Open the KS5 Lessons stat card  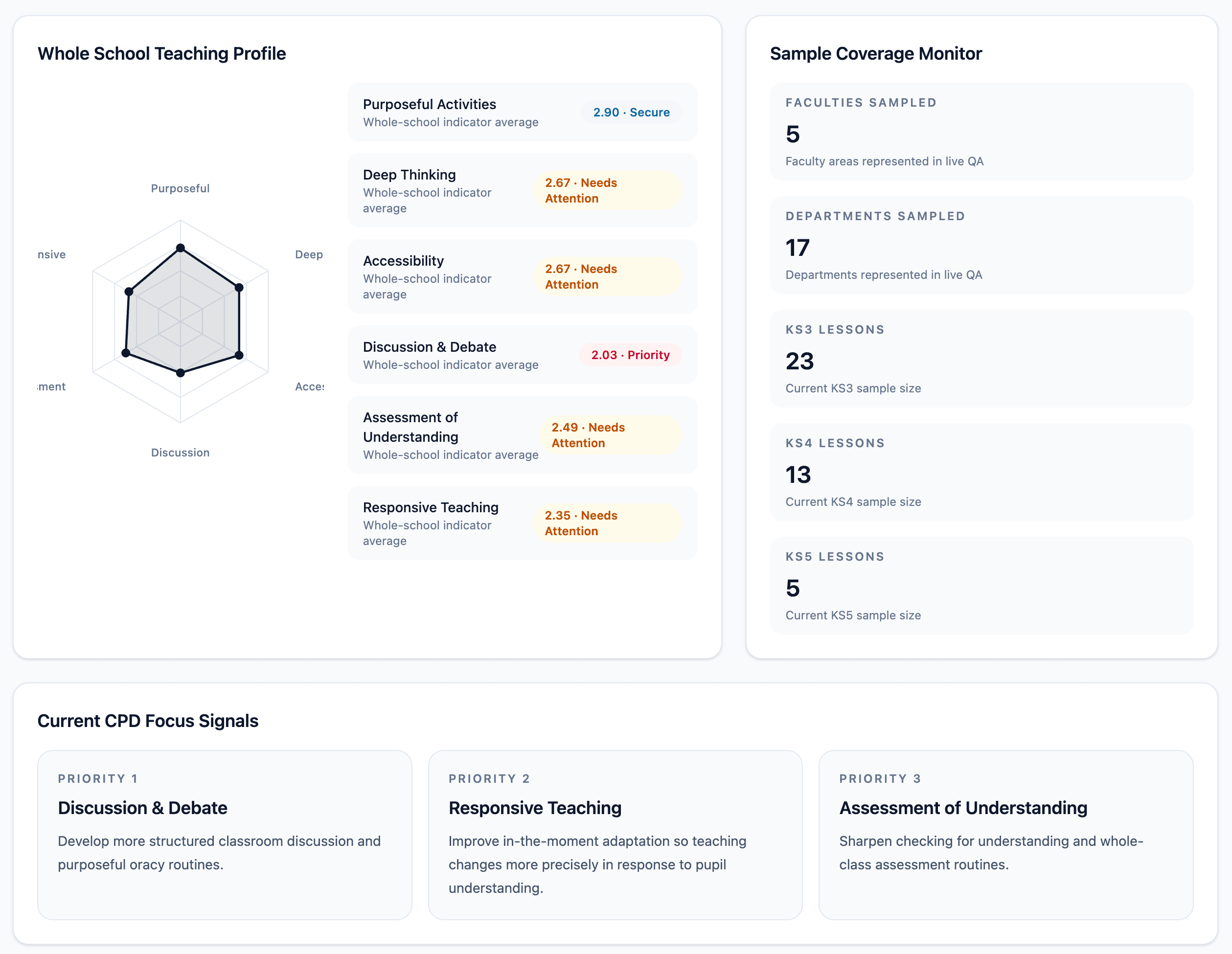click(981, 586)
